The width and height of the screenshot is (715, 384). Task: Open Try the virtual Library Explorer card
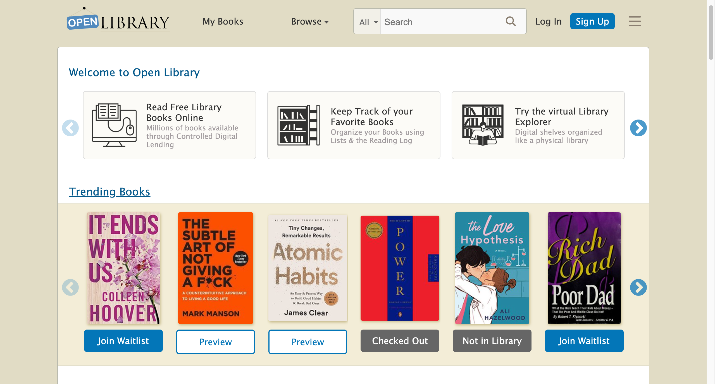click(538, 125)
